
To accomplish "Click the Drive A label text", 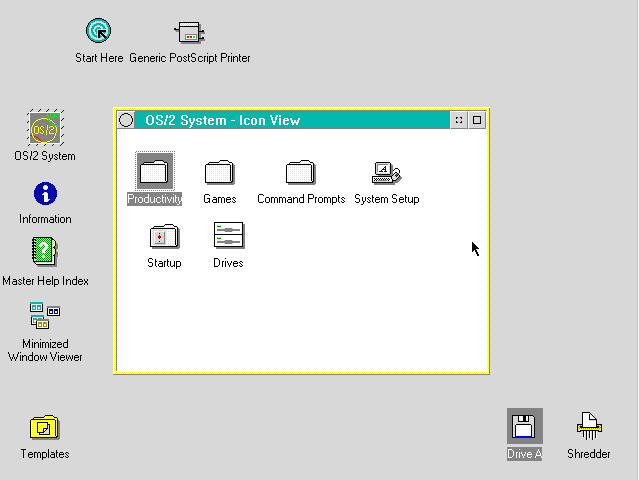I will [x=524, y=454].
